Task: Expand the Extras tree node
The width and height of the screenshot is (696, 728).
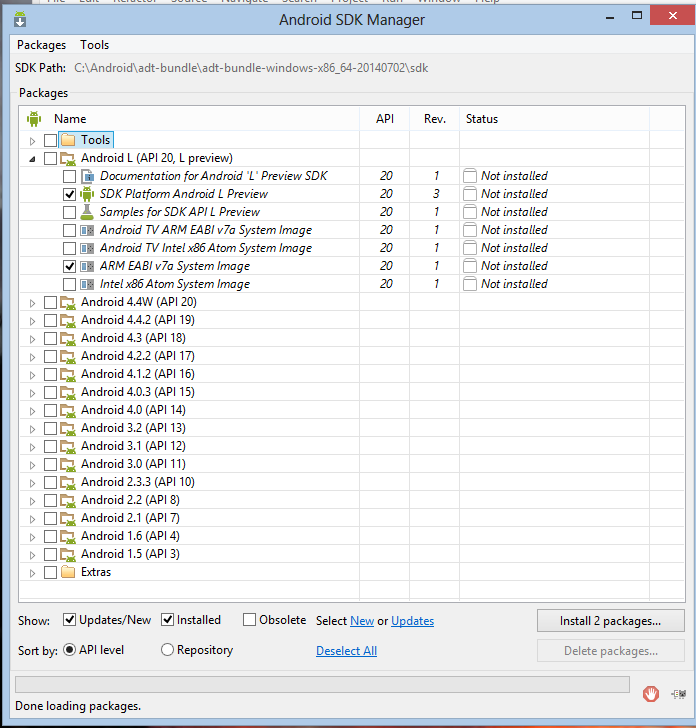Action: [32, 573]
